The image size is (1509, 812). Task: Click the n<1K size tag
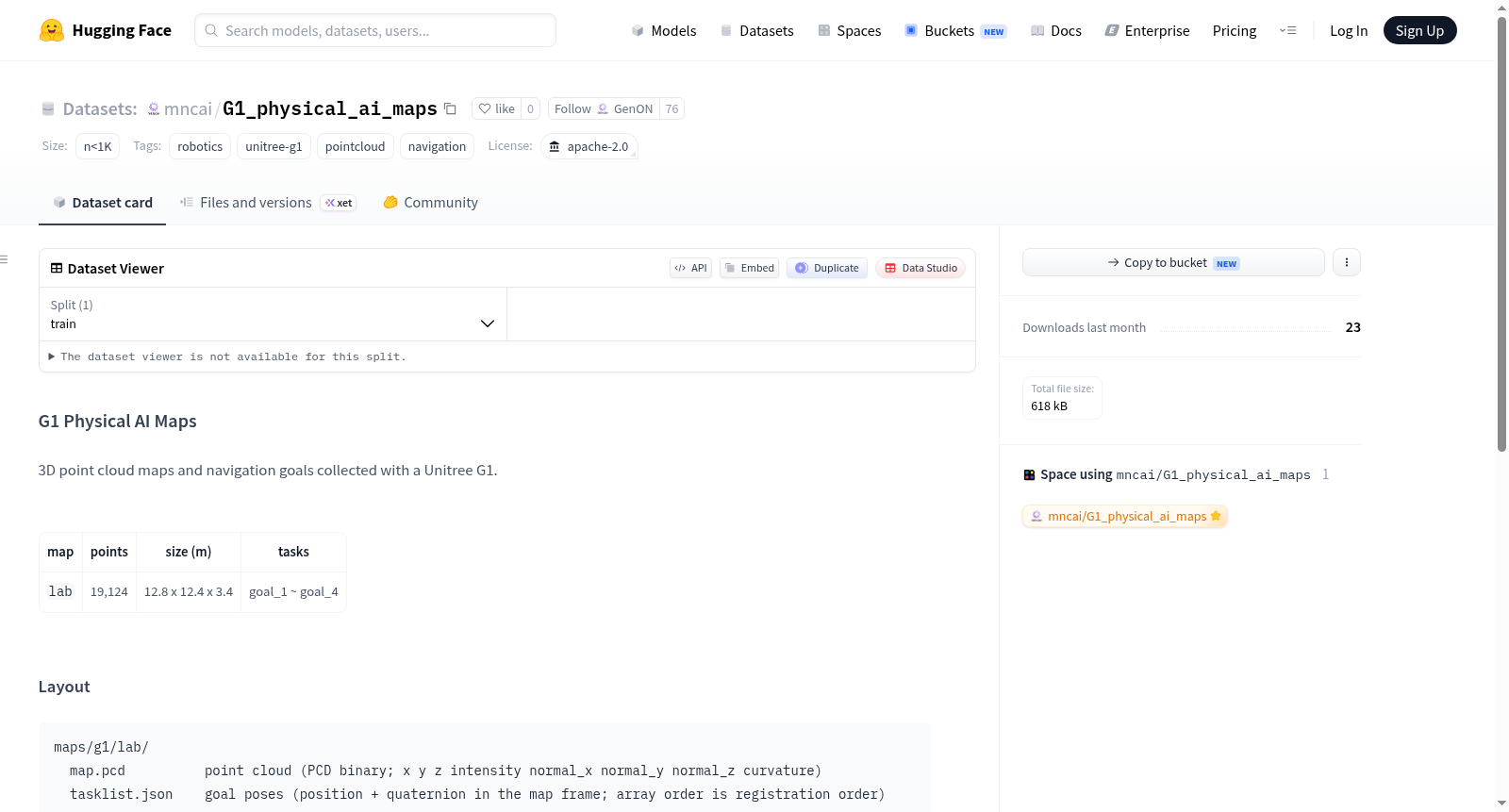[x=97, y=146]
